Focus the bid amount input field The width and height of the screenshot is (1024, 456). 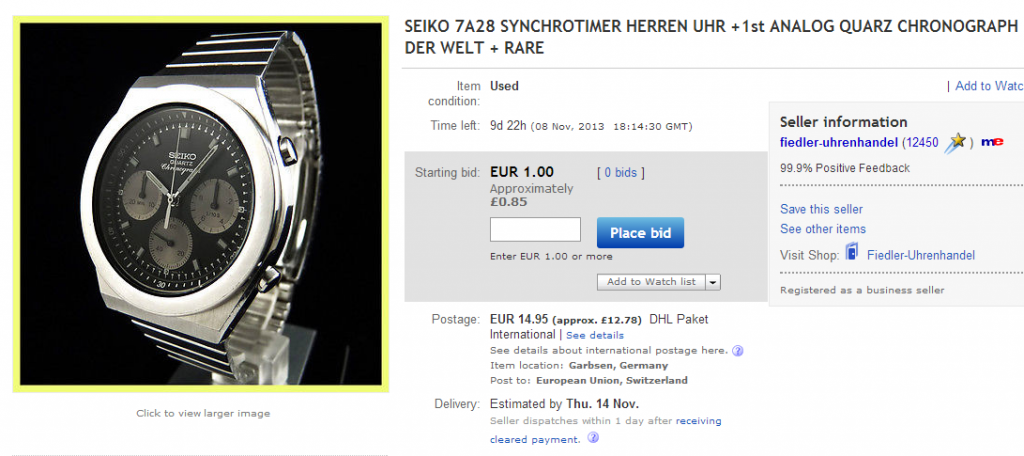coord(535,230)
